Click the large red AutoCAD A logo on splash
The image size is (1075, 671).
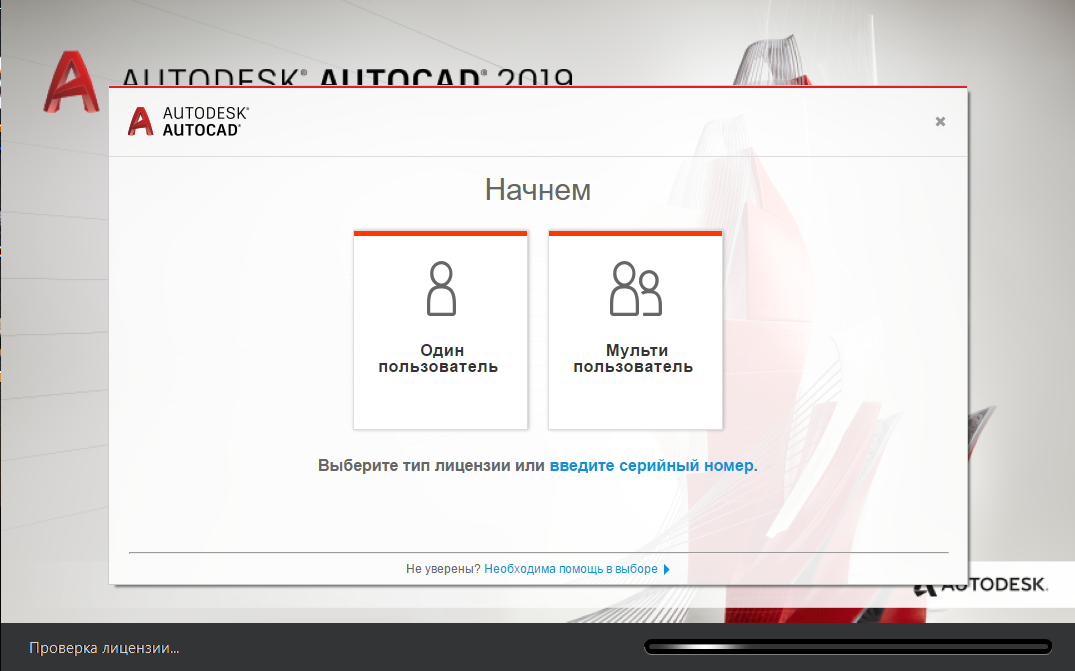[x=71, y=82]
